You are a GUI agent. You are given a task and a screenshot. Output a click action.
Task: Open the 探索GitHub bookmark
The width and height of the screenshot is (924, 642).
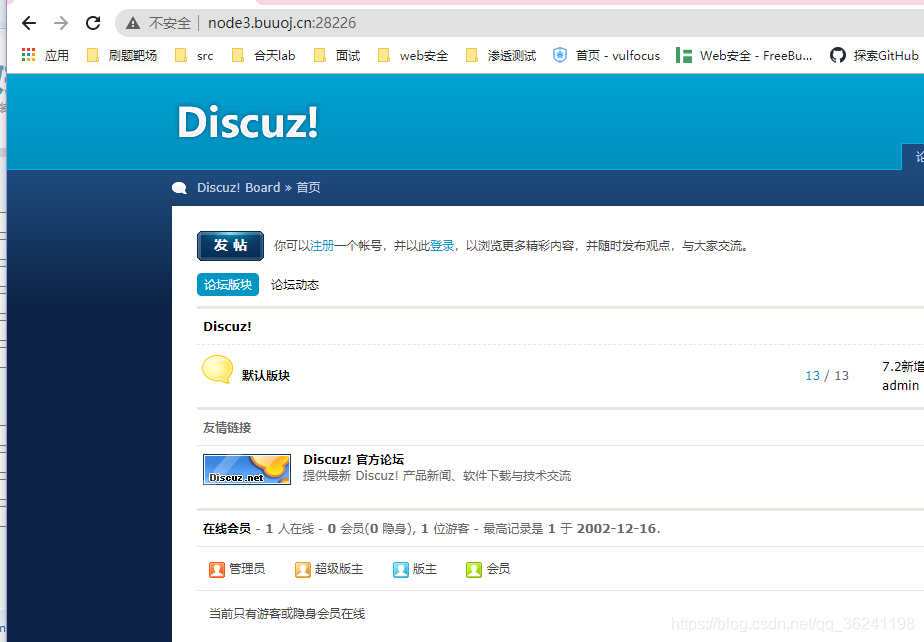[874, 55]
